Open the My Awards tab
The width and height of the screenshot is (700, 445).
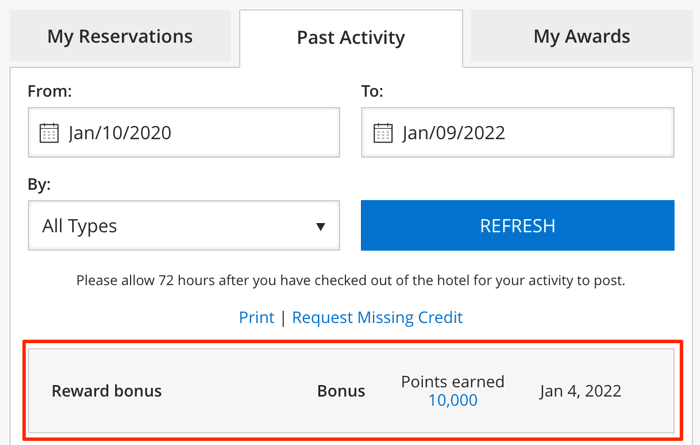[x=582, y=36]
